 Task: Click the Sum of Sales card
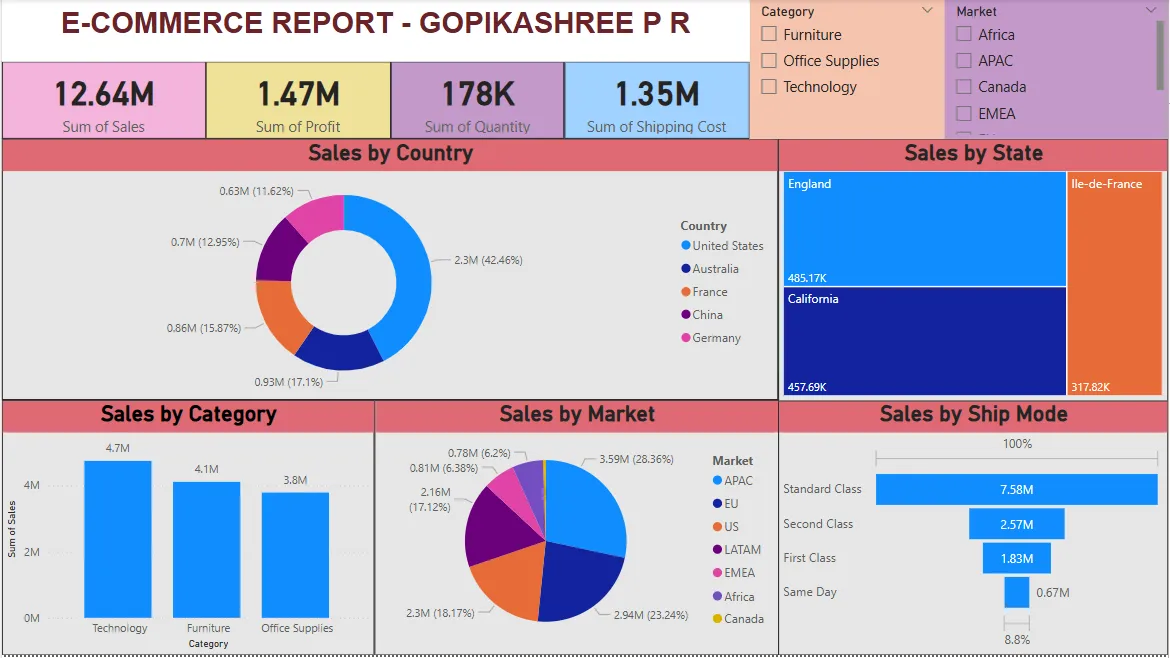(x=104, y=101)
